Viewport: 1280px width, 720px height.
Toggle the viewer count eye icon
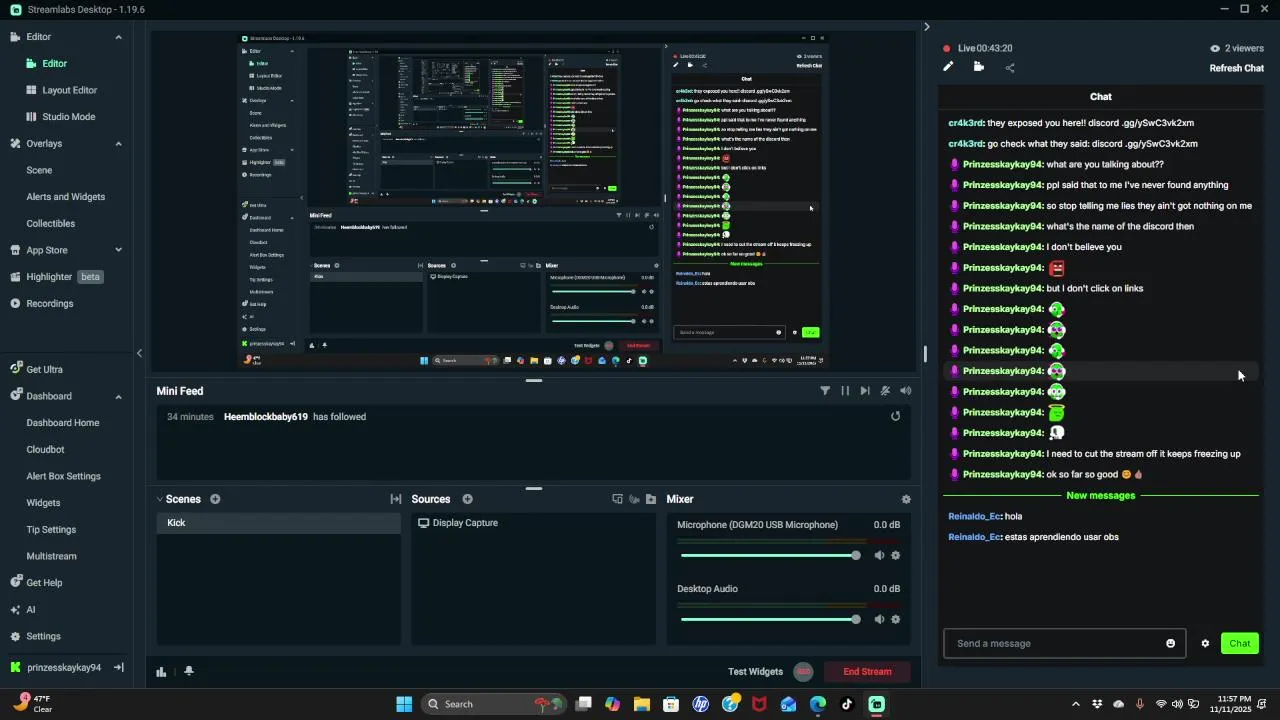1215,48
